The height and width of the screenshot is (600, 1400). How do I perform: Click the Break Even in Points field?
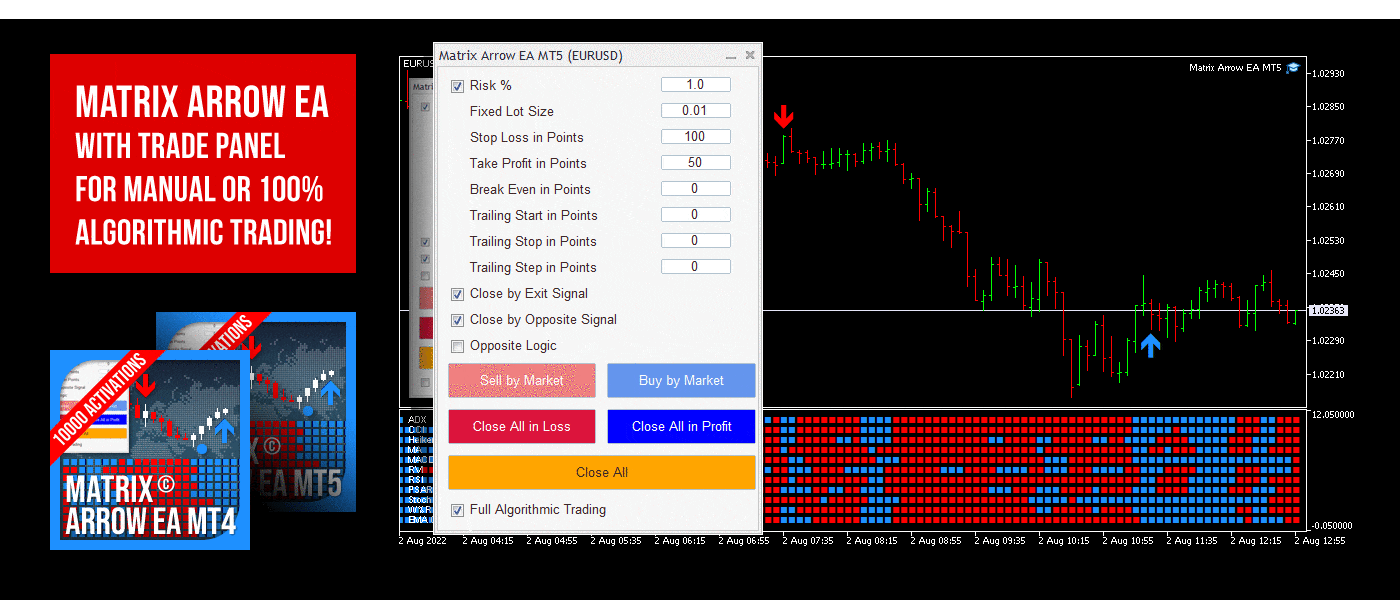[695, 189]
